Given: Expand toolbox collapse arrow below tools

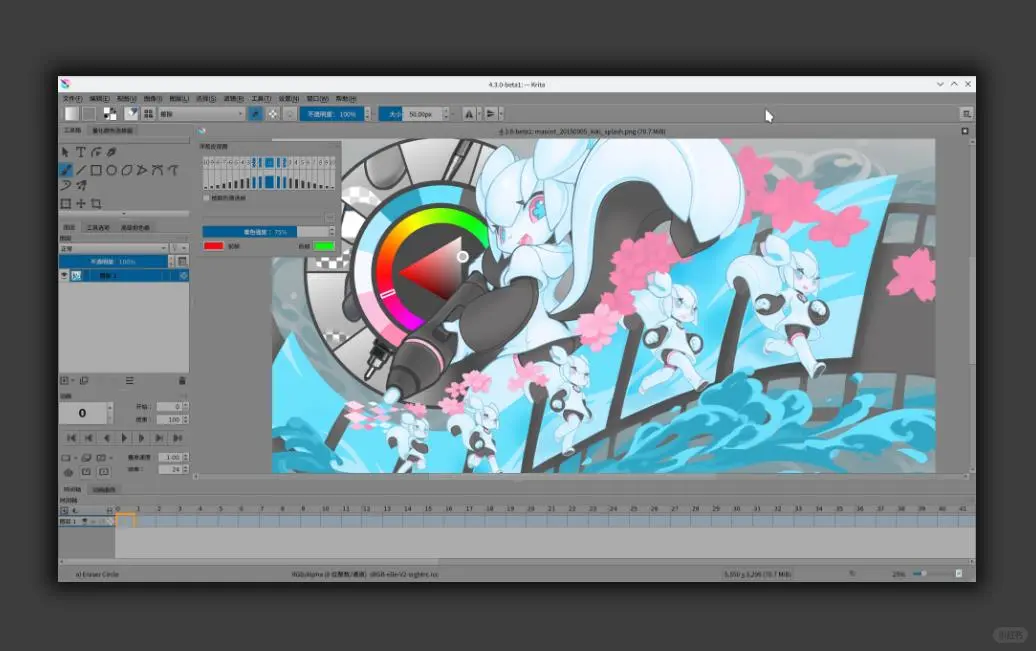Looking at the screenshot, I should (x=124, y=213).
